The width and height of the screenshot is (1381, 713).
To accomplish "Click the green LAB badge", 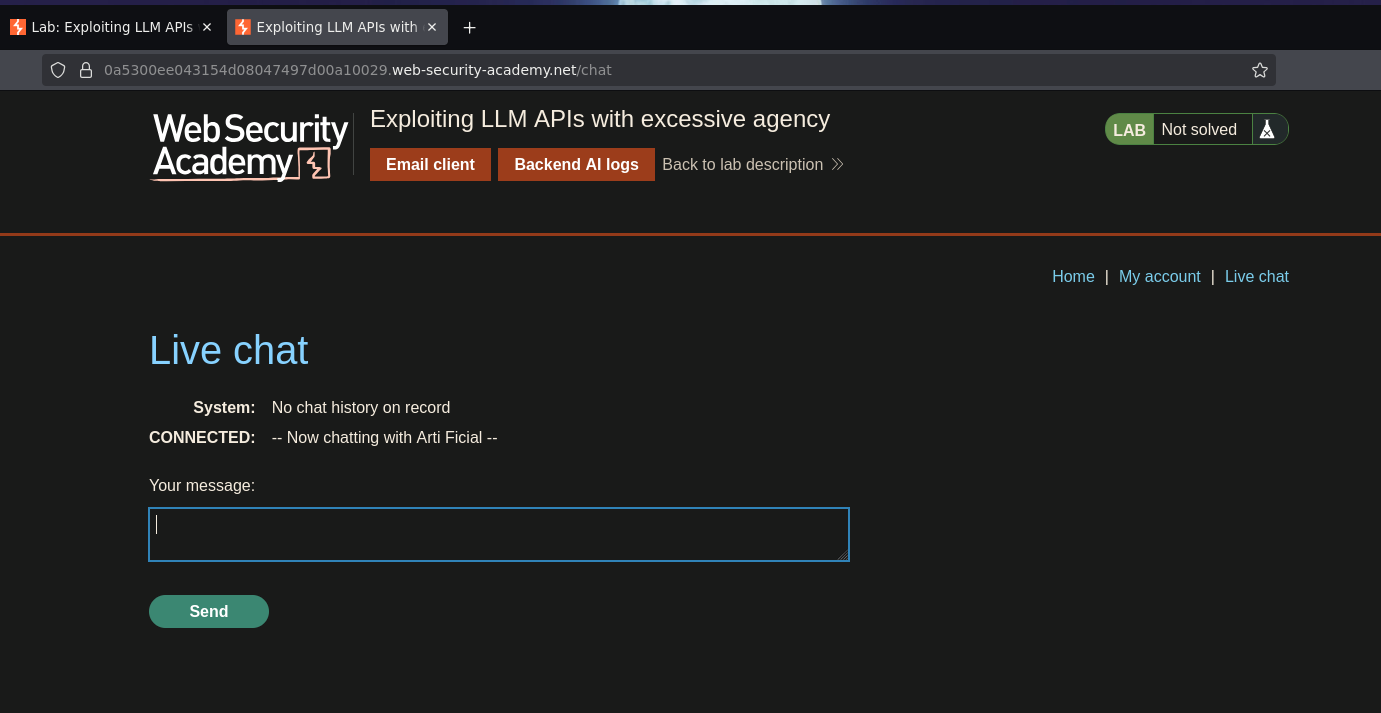I will coord(1129,129).
